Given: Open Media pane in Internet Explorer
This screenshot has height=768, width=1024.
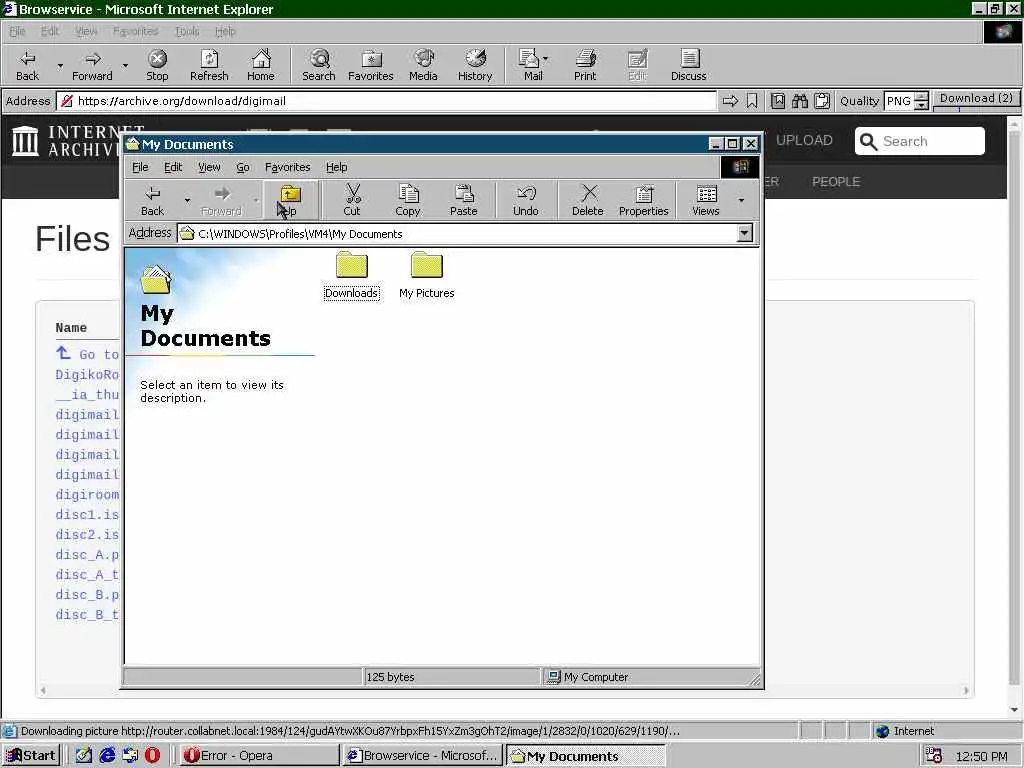Looking at the screenshot, I should click(423, 65).
